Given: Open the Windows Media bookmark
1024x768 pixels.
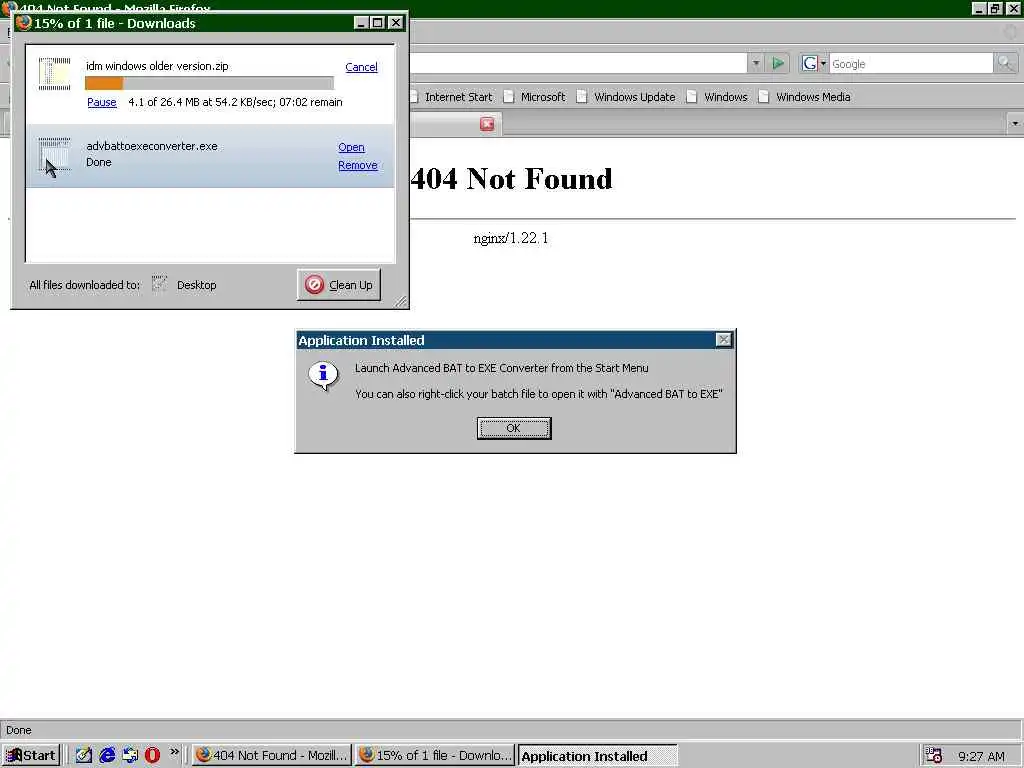Looking at the screenshot, I should (x=813, y=97).
